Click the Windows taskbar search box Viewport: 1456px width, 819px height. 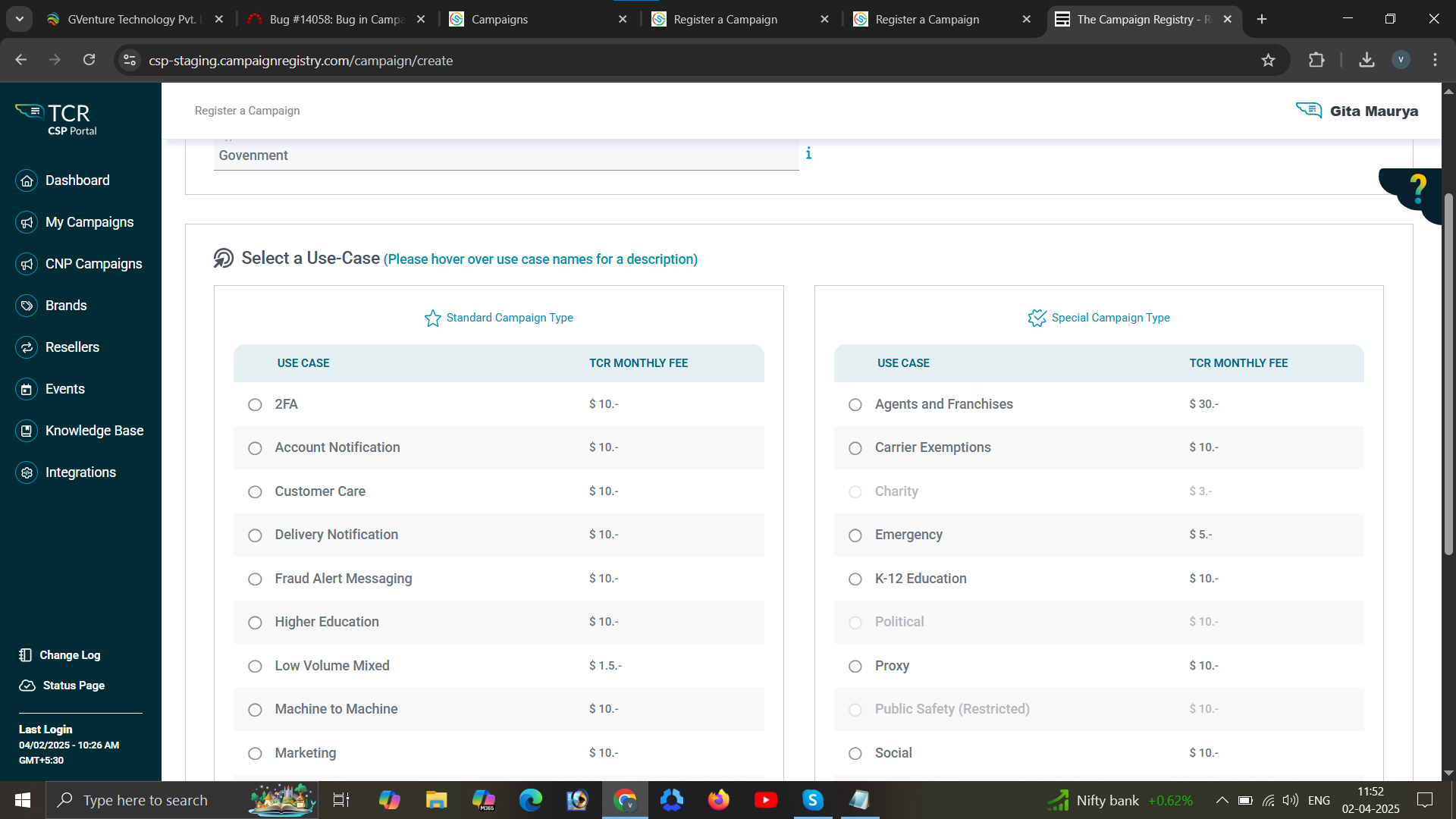click(182, 800)
